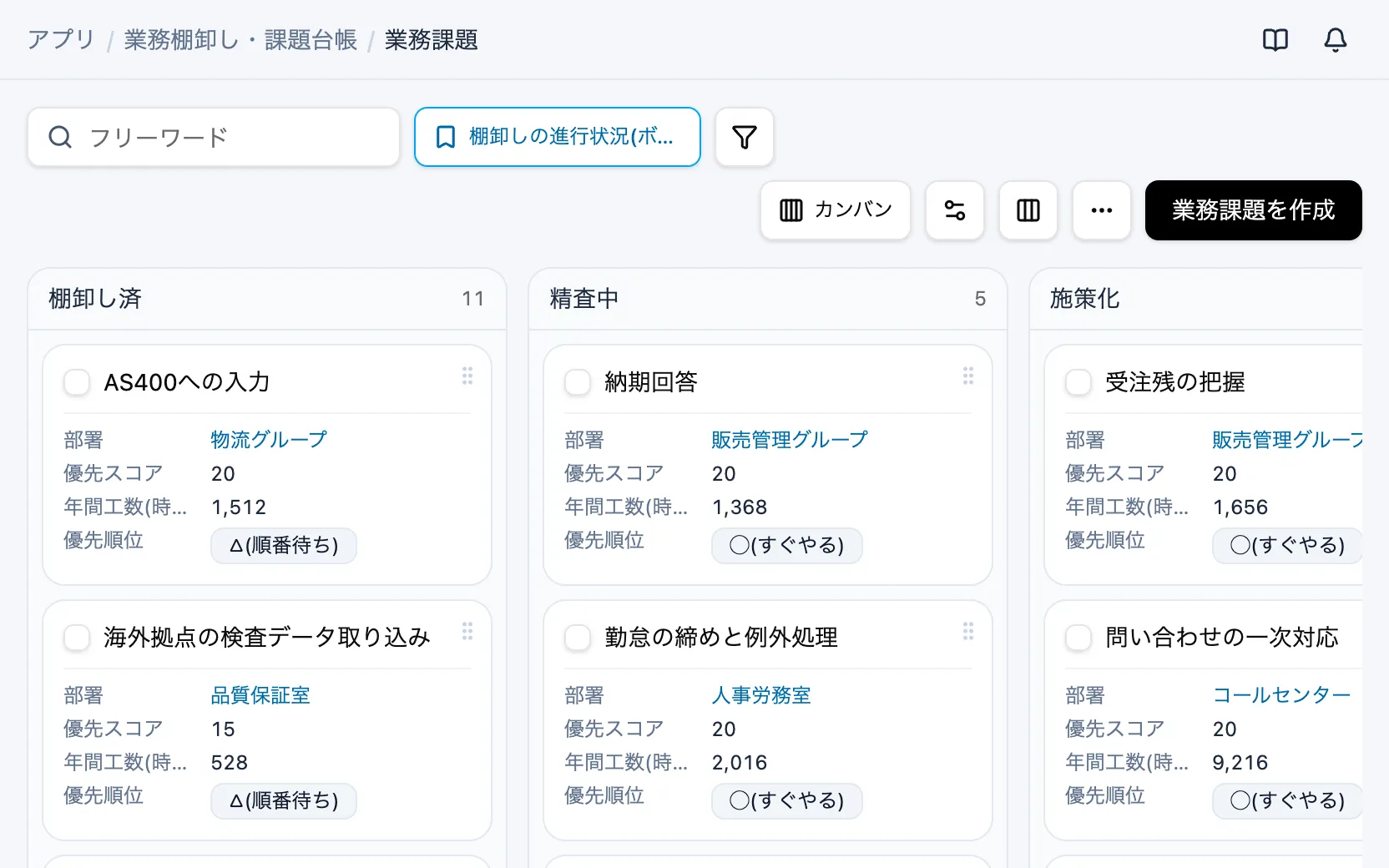The width and height of the screenshot is (1389, 868).
Task: Open 品質保証室 department link
Action: click(260, 695)
